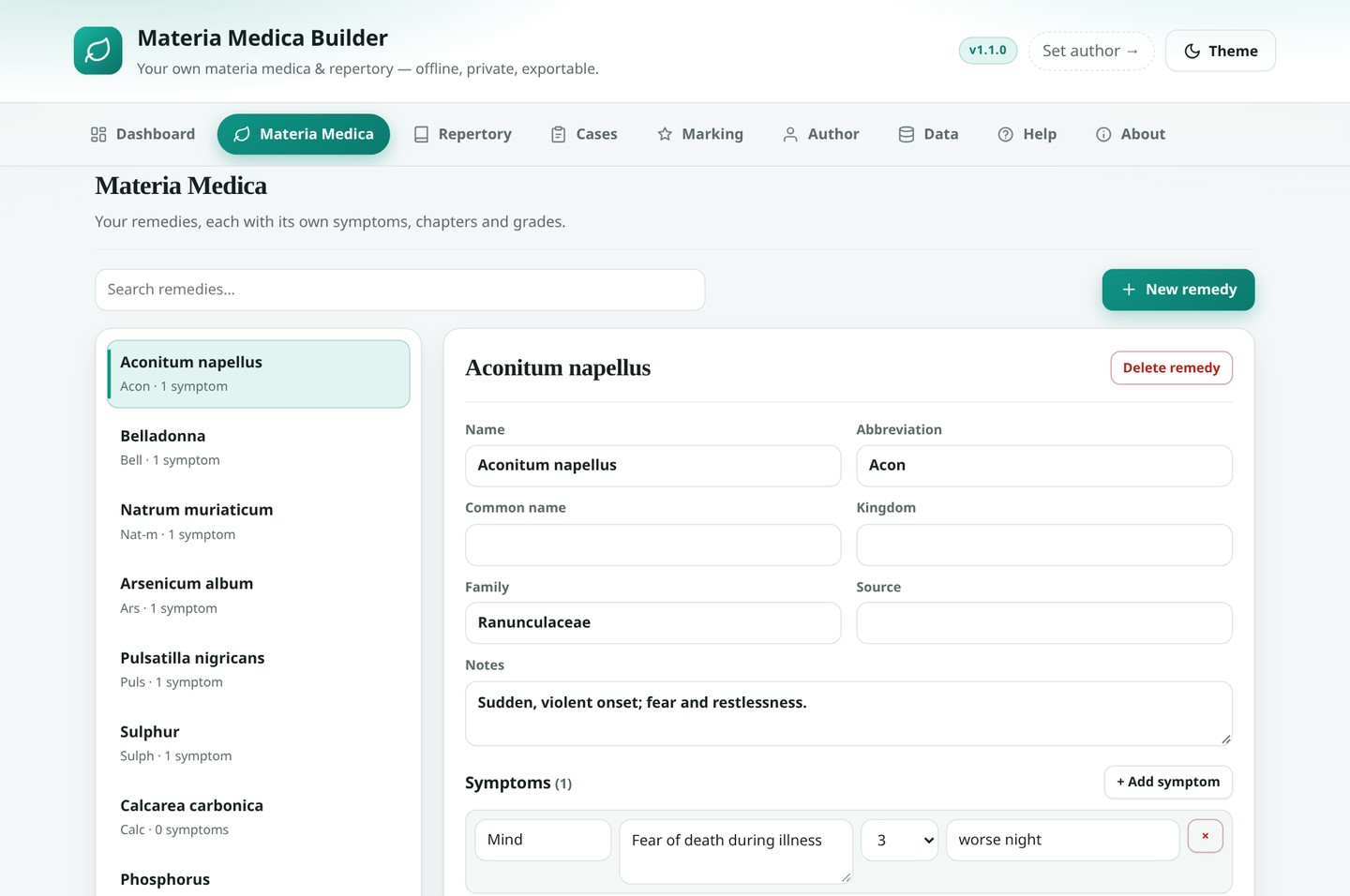
Task: Click the symptom chapter field showing Mind
Action: click(x=543, y=840)
